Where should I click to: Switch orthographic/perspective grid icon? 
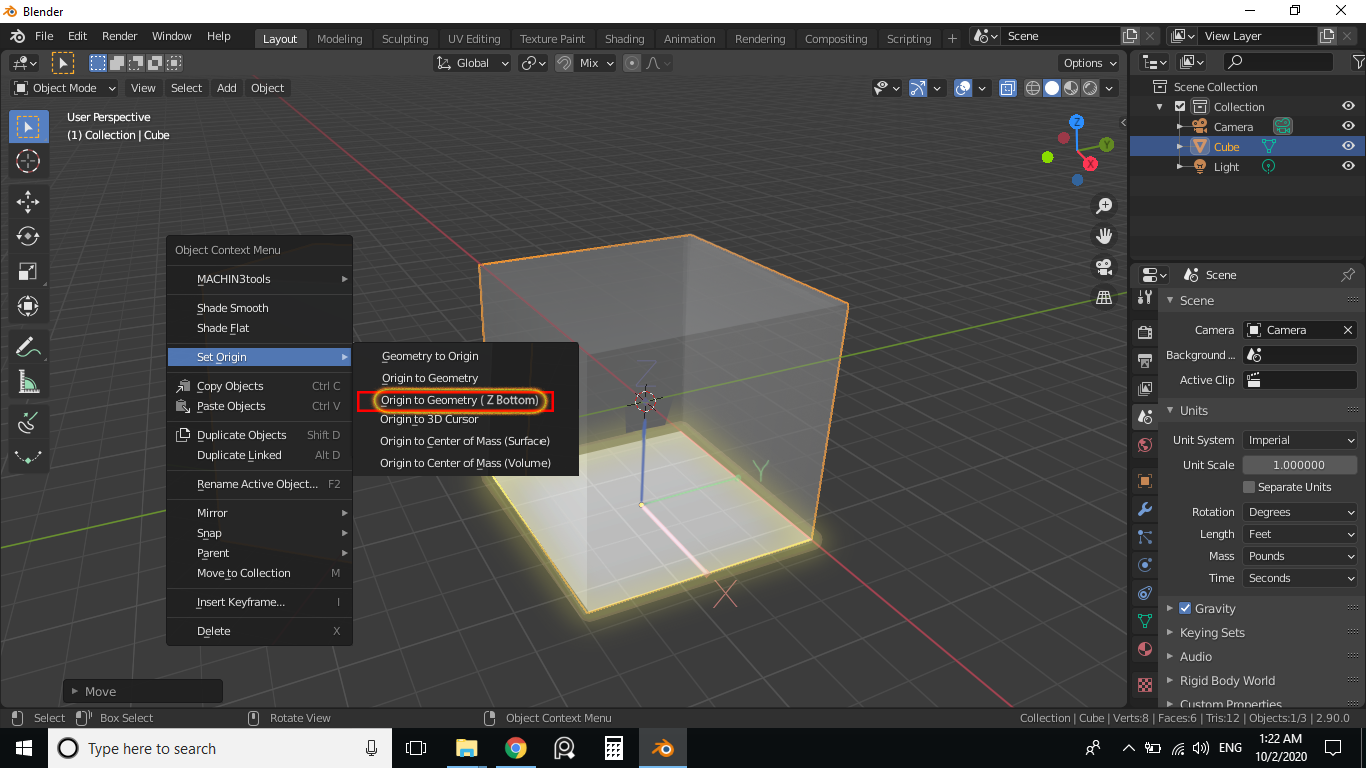(x=1104, y=297)
